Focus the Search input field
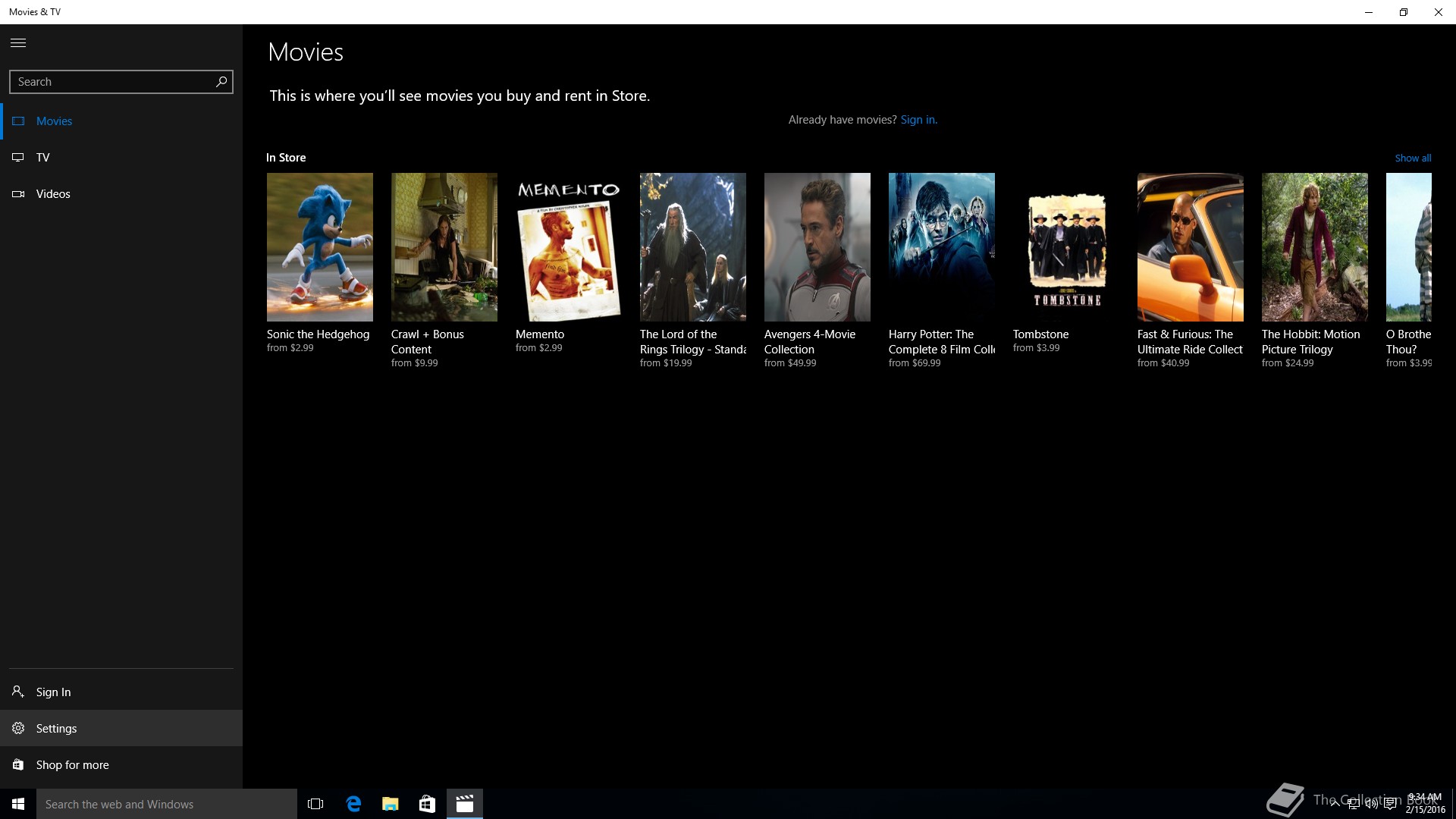The height and width of the screenshot is (819, 1456). click(x=121, y=82)
